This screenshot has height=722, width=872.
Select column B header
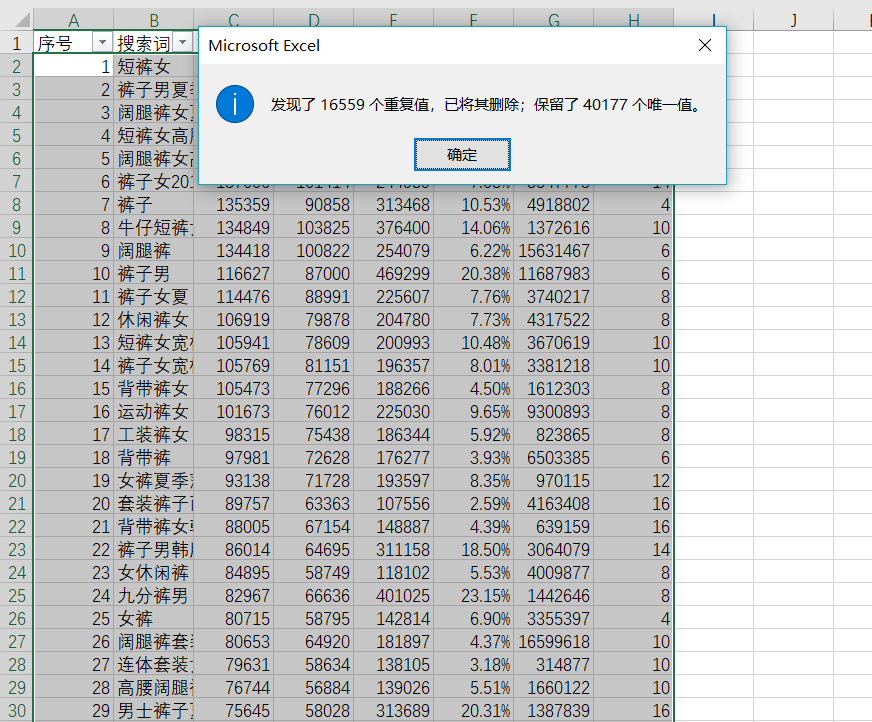[x=154, y=21]
